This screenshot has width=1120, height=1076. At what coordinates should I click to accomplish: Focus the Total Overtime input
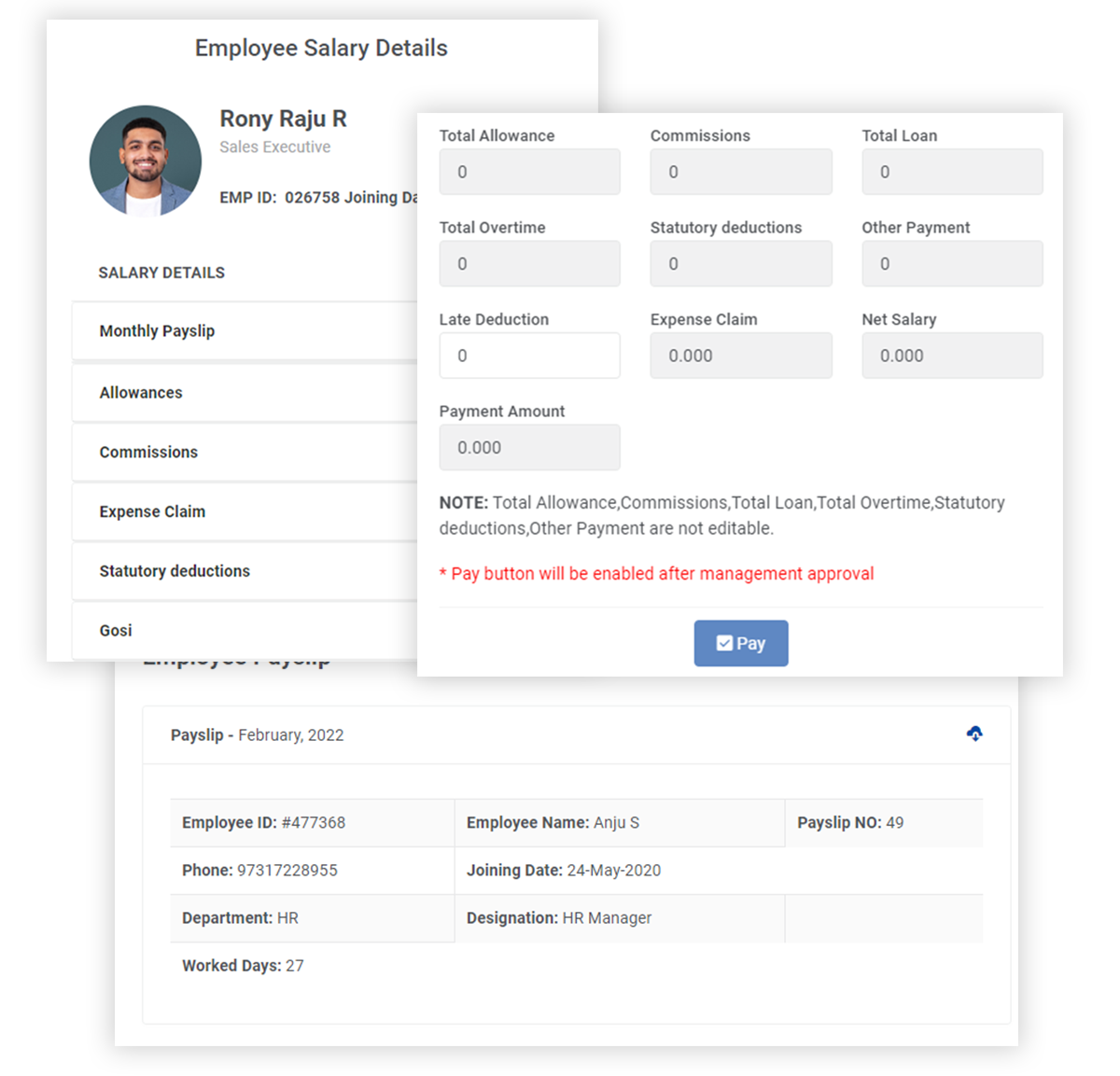tap(529, 263)
